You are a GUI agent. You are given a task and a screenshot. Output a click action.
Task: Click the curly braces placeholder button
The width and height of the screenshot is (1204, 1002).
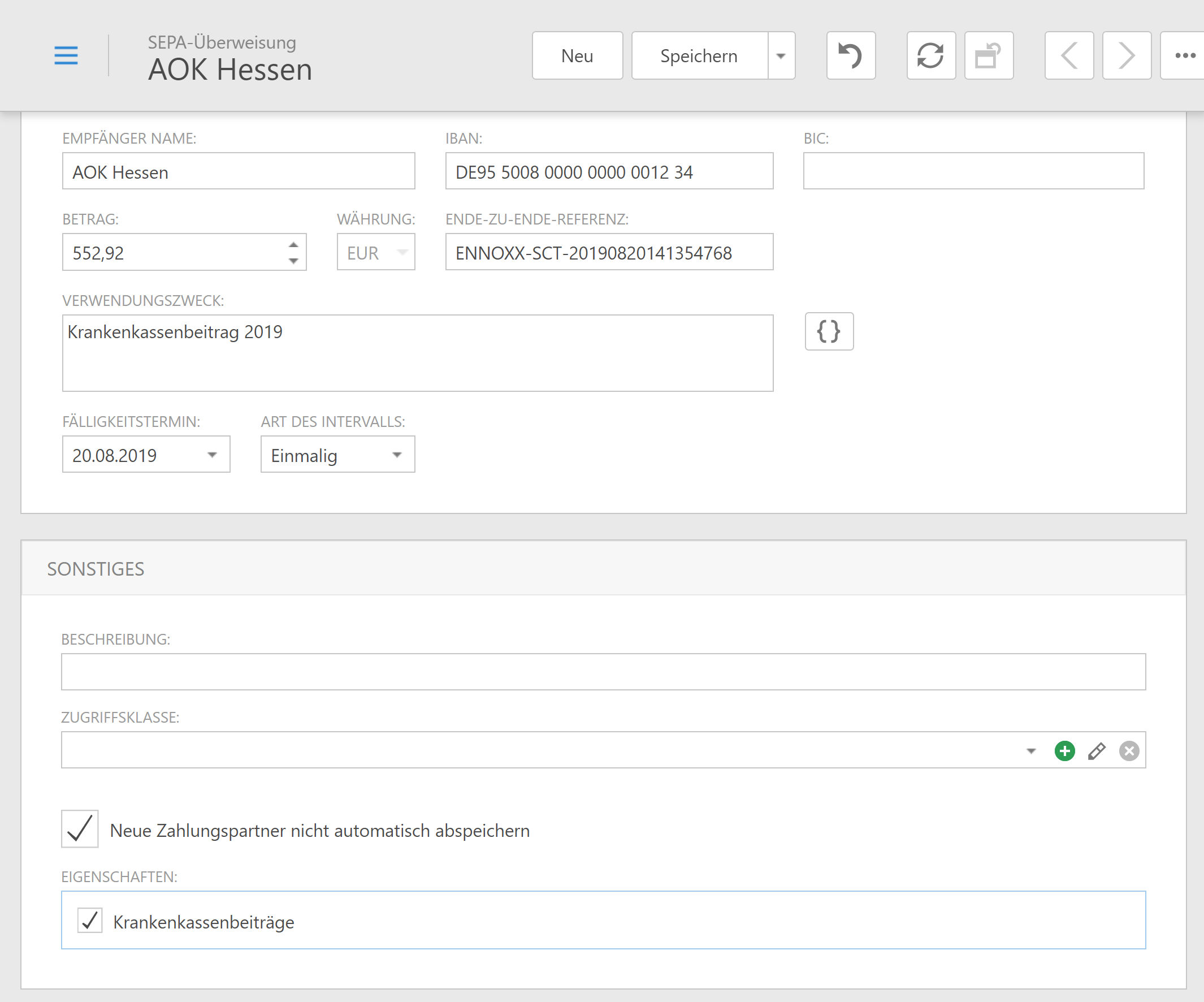coord(829,331)
